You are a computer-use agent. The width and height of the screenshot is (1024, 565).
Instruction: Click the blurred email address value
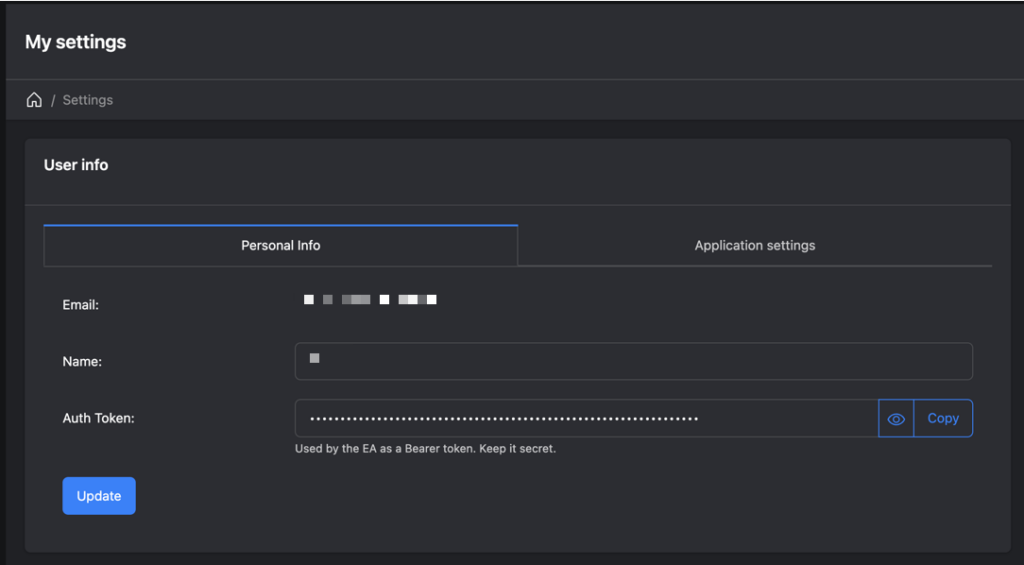click(370, 300)
